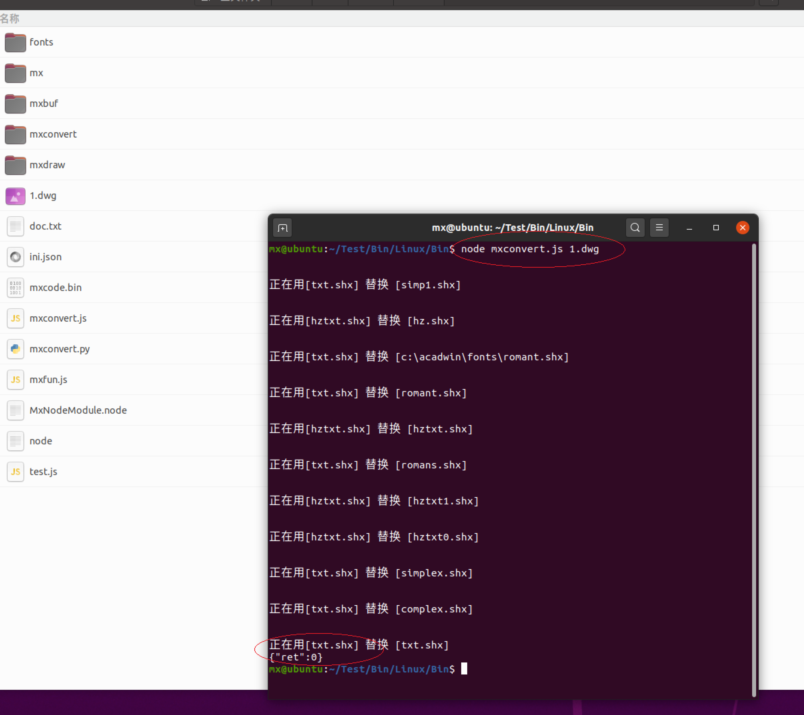Viewport: 805px width, 716px height.
Task: Sort files by the 名称 column header
Action: pos(10,19)
